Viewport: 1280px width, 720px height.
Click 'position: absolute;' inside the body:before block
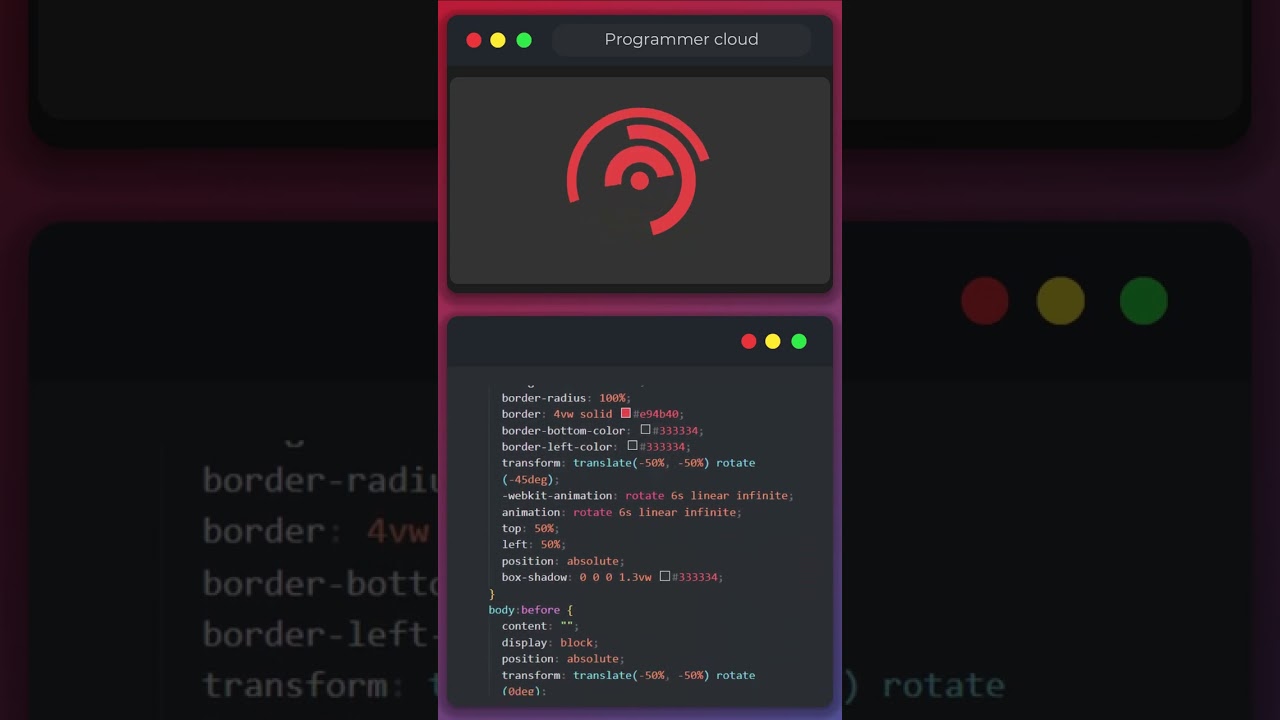tap(563, 659)
